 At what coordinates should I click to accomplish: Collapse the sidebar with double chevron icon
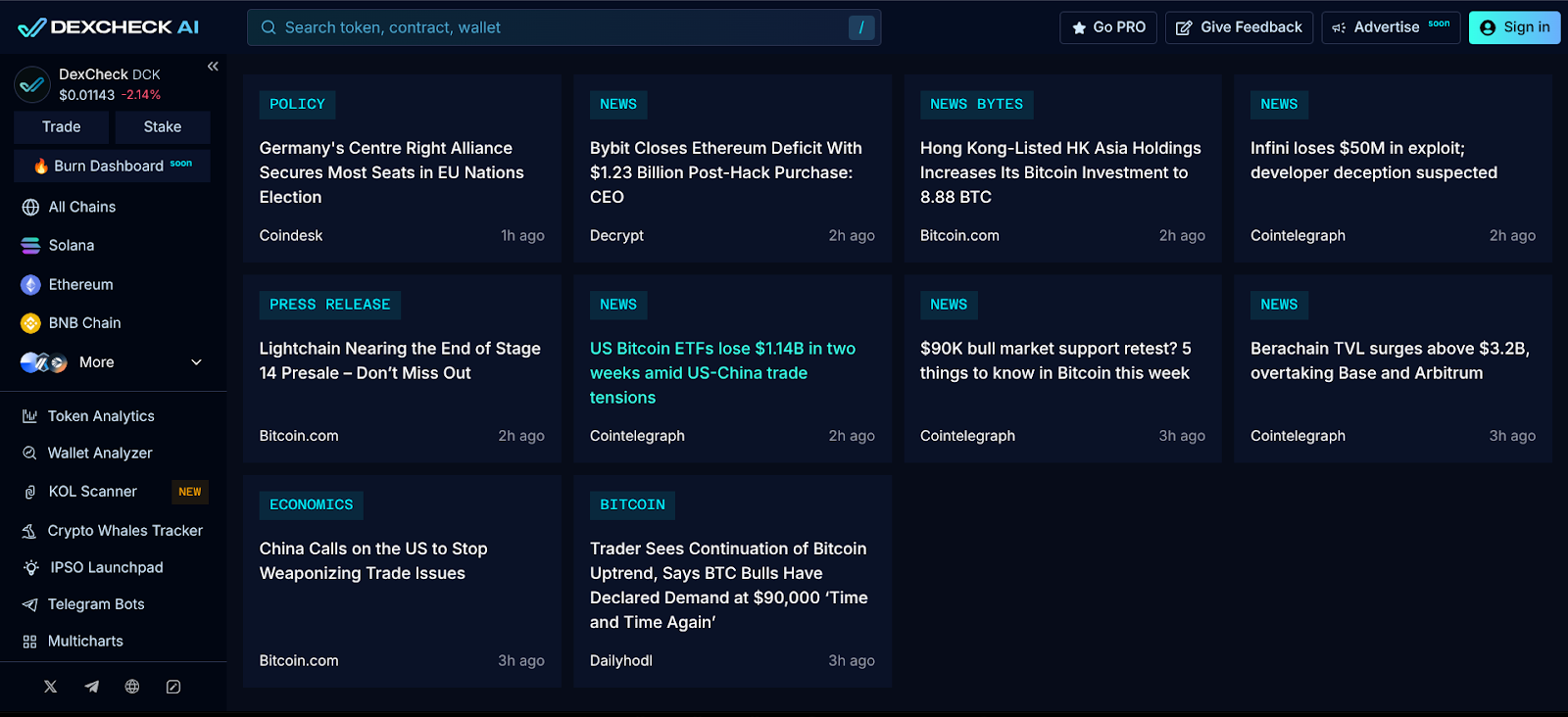tap(213, 67)
